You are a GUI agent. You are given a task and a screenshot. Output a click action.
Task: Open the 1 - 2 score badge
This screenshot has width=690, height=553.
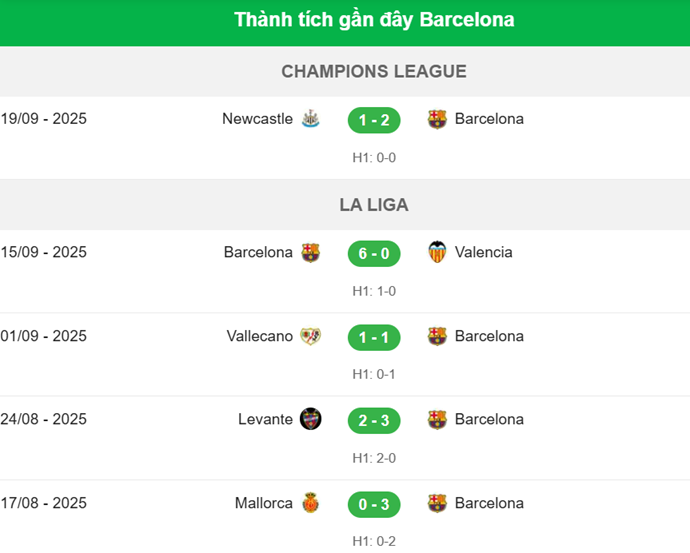(x=374, y=120)
